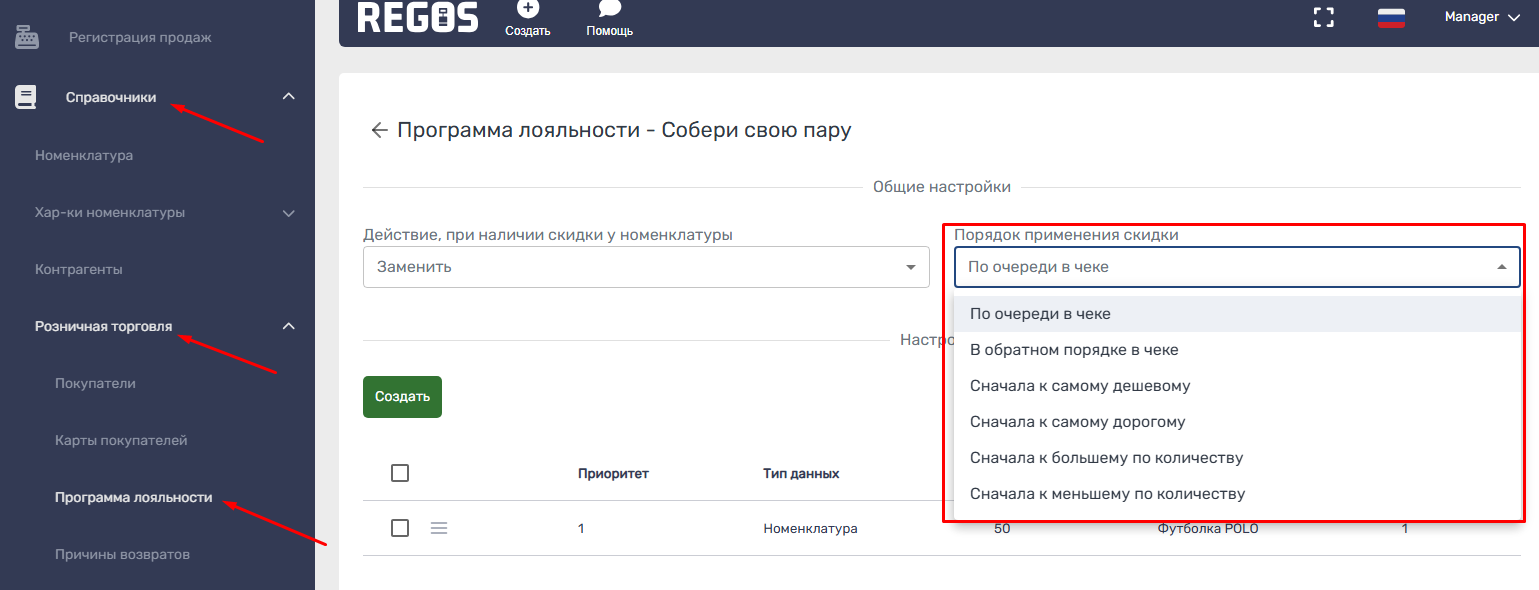Collapse the Розничная торговля section
Screen dimensions: 1539x590
pyautogui.click(x=288, y=326)
